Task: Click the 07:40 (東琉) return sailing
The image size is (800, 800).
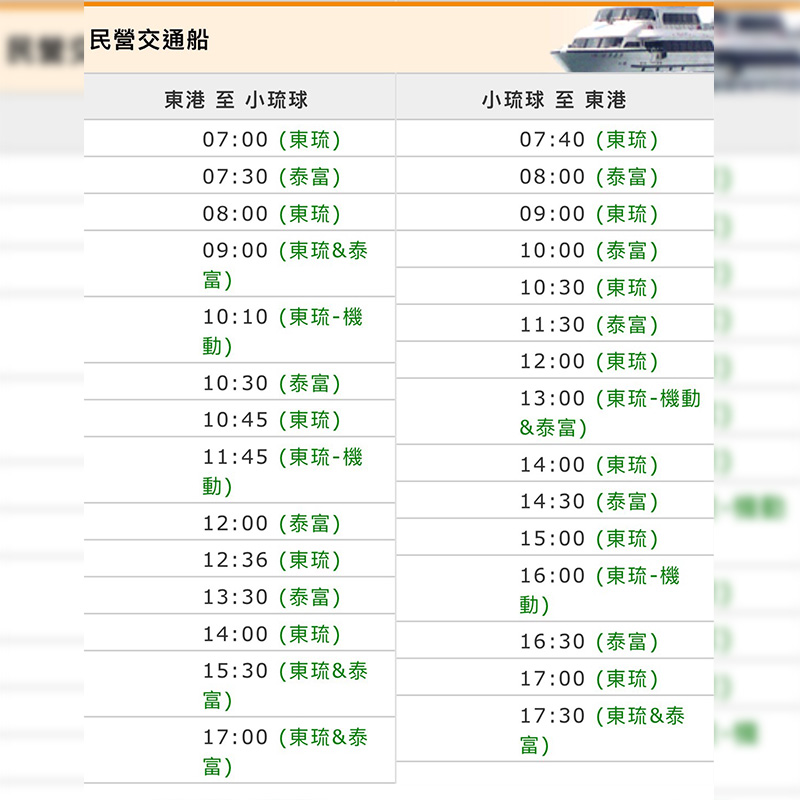Action: click(x=588, y=140)
